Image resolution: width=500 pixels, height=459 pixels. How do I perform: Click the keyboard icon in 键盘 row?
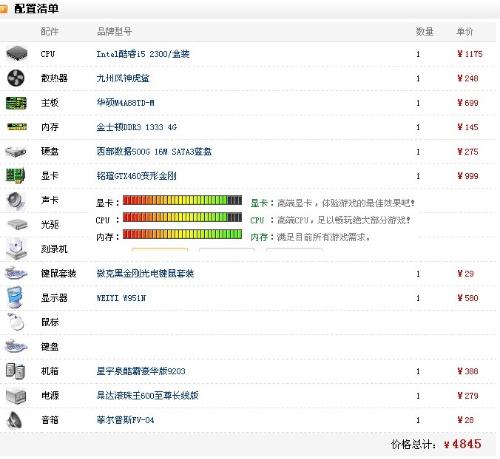(16, 346)
